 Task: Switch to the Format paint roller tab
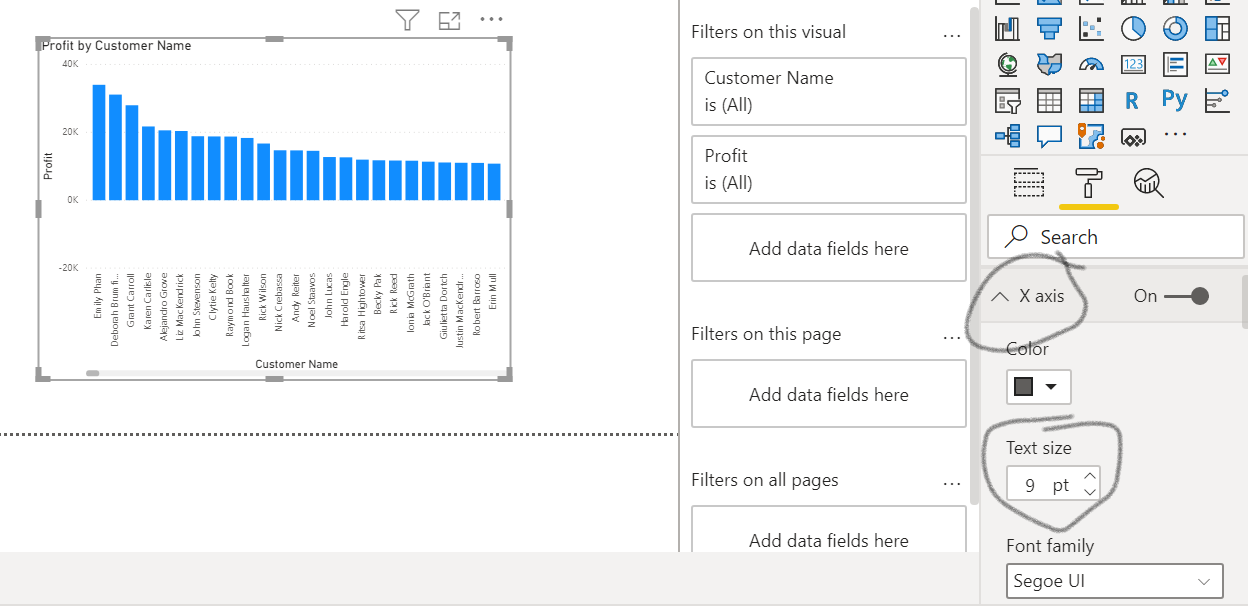tap(1089, 183)
